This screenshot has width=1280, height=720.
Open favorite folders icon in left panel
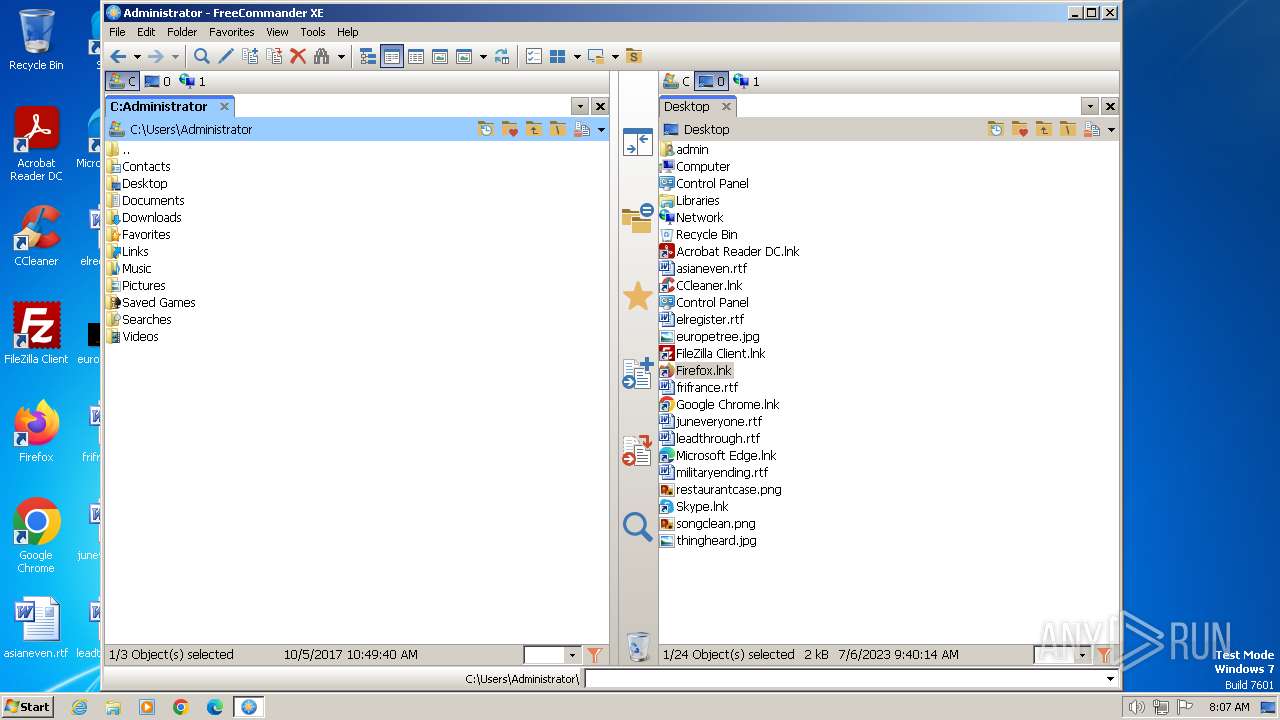pos(510,129)
